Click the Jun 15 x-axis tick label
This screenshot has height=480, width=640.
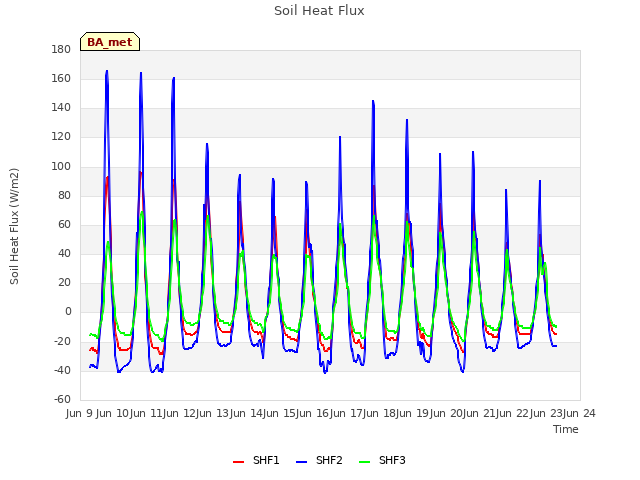tap(277, 413)
